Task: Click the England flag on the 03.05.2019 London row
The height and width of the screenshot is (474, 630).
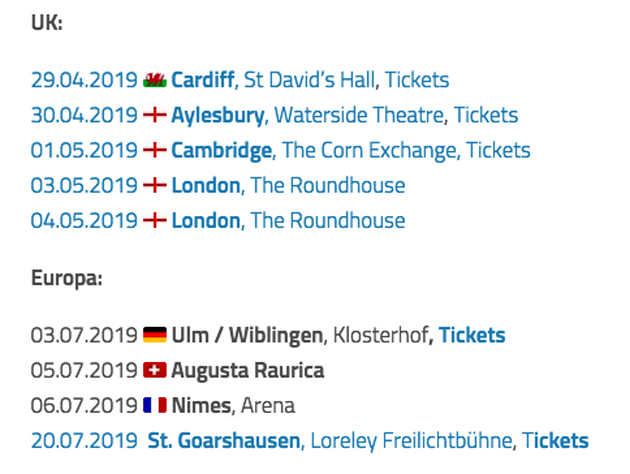Action: point(155,186)
